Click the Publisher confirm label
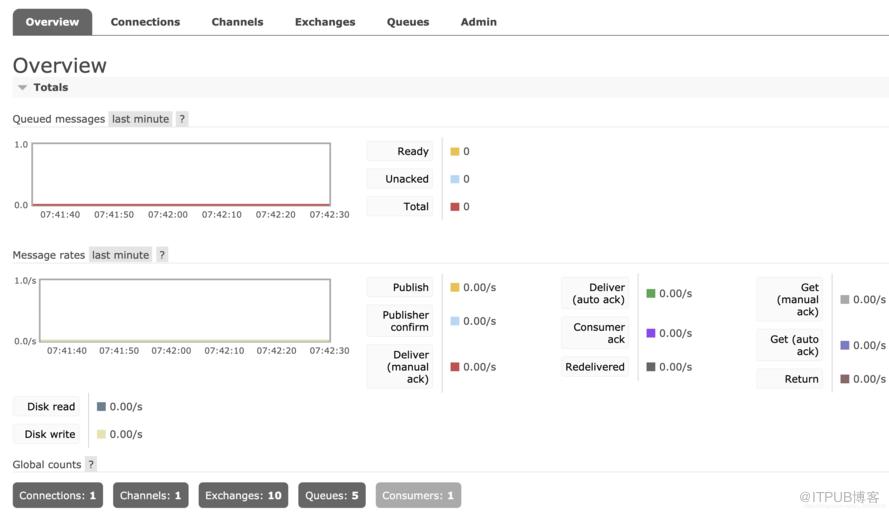This screenshot has width=889, height=512. 400,321
